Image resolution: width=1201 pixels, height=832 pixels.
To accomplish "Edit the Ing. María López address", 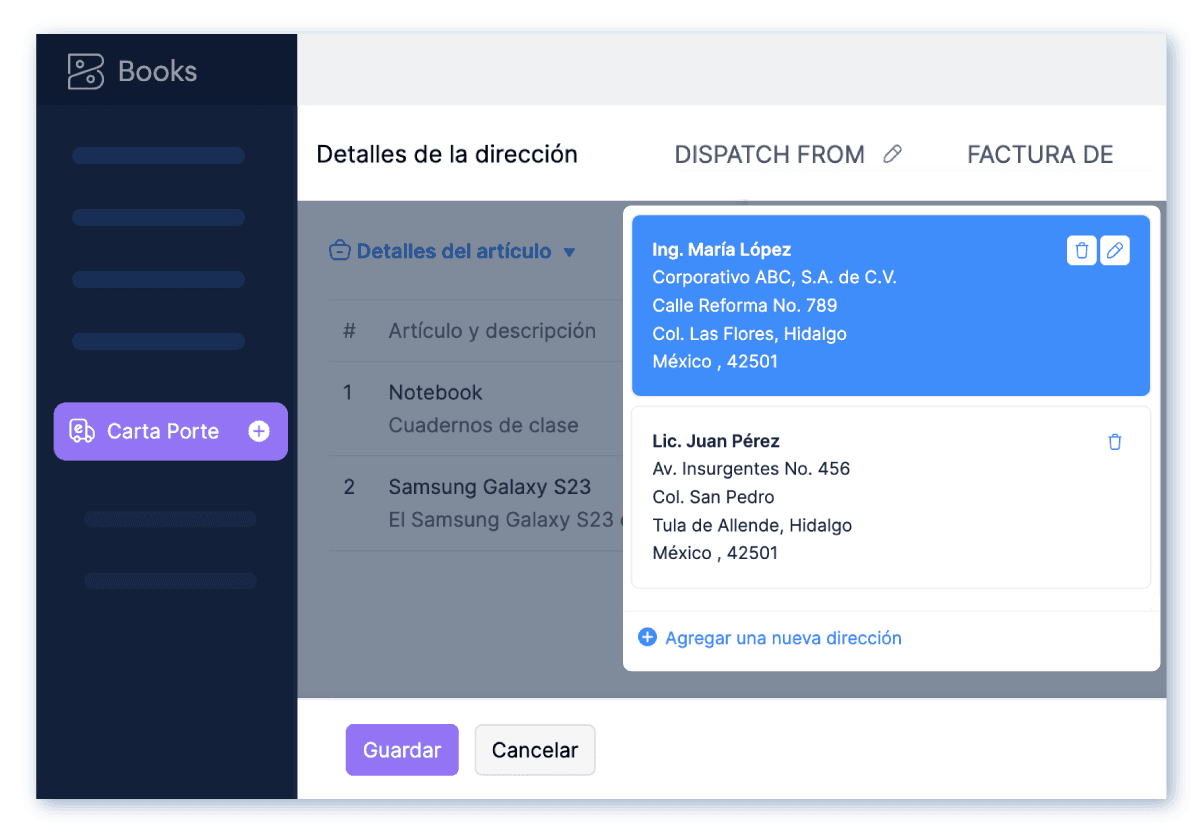I will tap(1115, 250).
